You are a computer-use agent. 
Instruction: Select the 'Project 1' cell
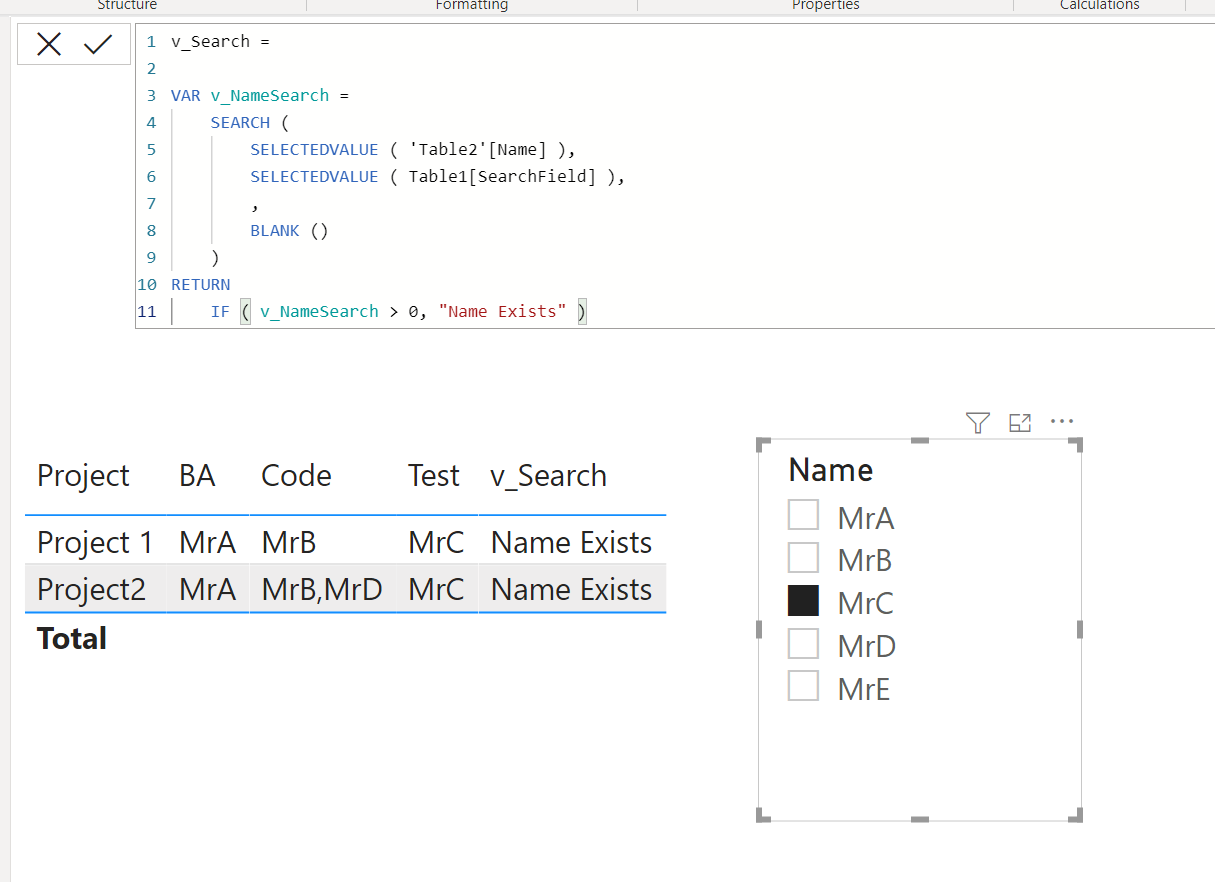click(95, 542)
